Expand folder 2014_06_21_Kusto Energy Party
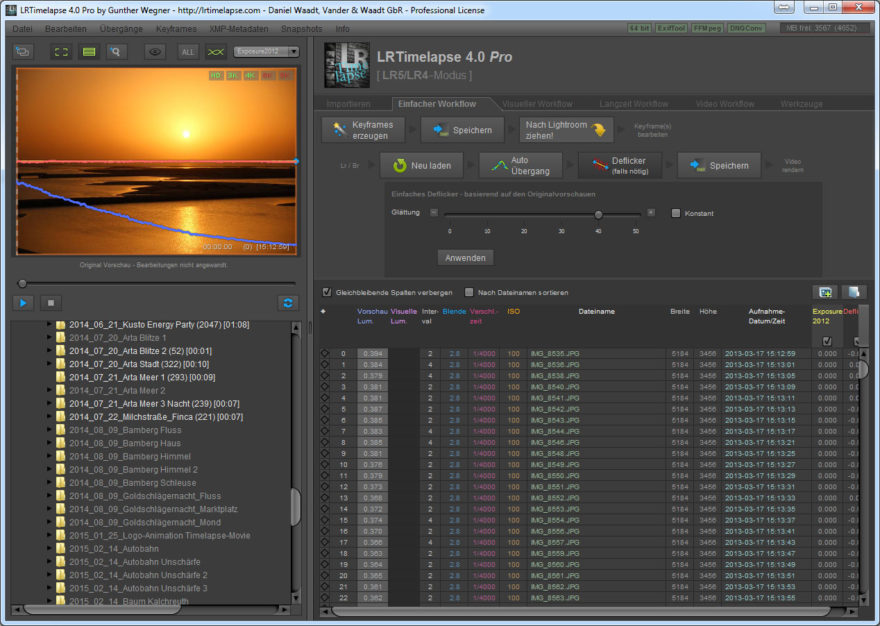Image resolution: width=880 pixels, height=626 pixels. (x=49, y=324)
